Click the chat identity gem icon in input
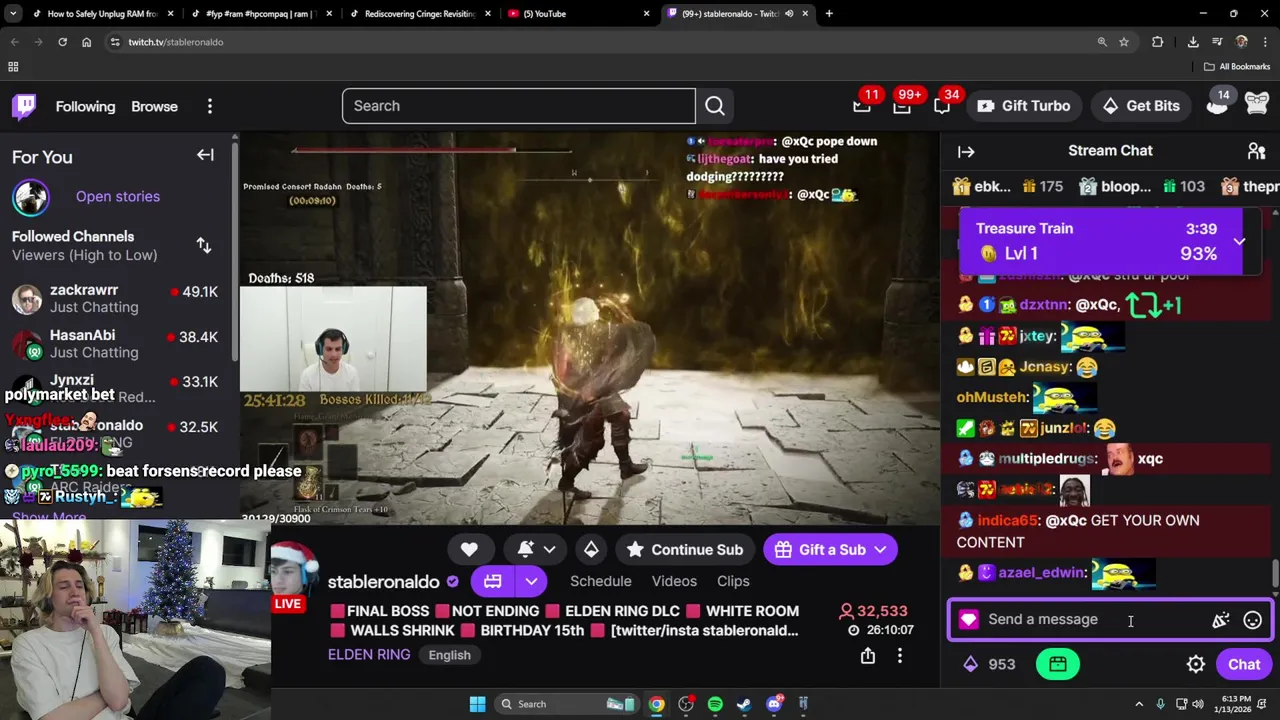Viewport: 1280px width, 720px height. point(968,620)
